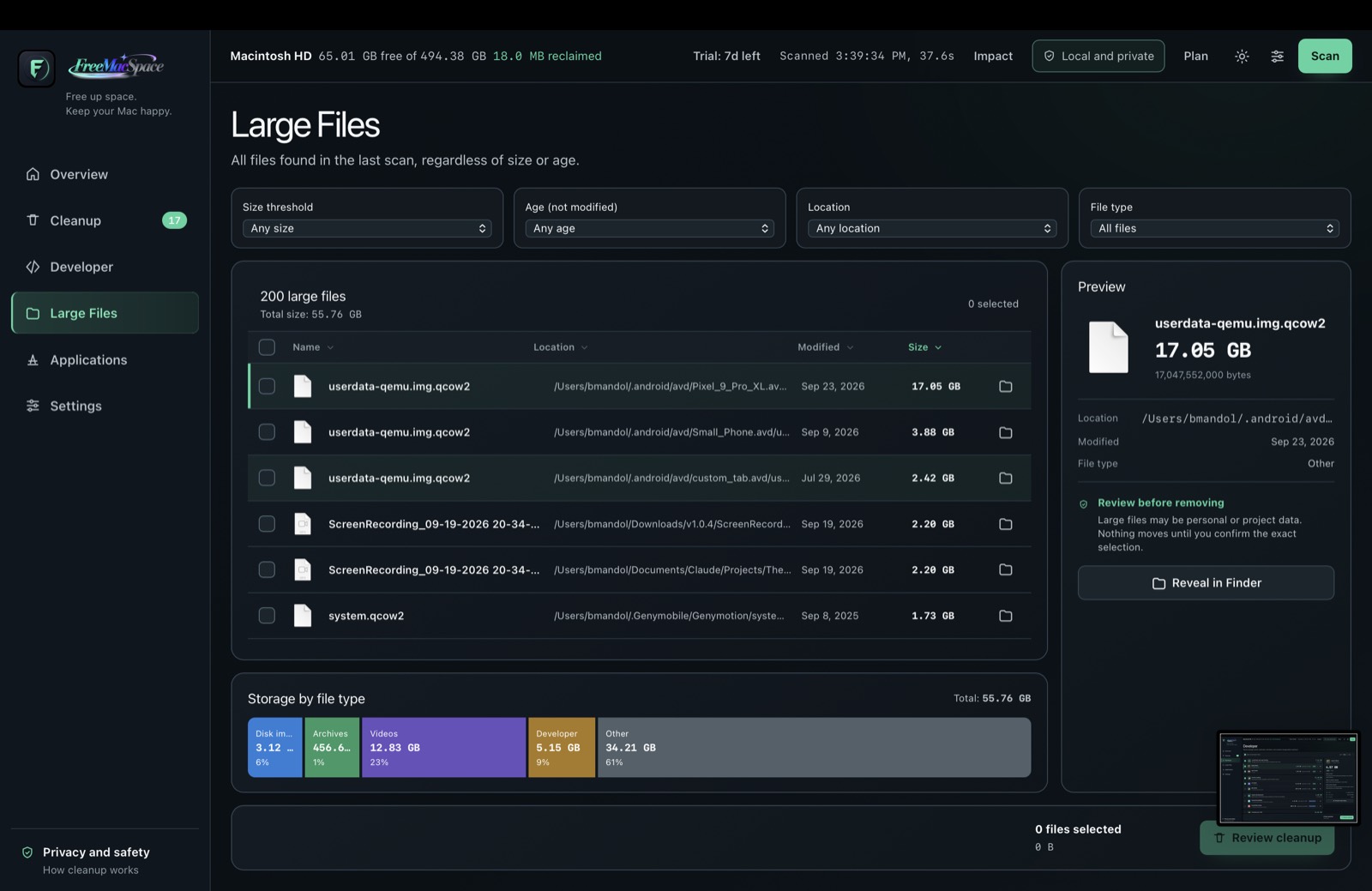Open Age 'Any age' dropdown
This screenshot has height=891, width=1372.
(649, 229)
